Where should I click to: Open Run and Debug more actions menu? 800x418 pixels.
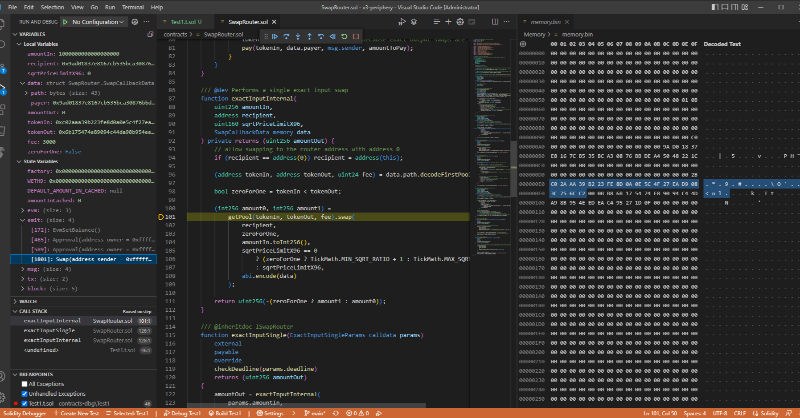tap(146, 22)
